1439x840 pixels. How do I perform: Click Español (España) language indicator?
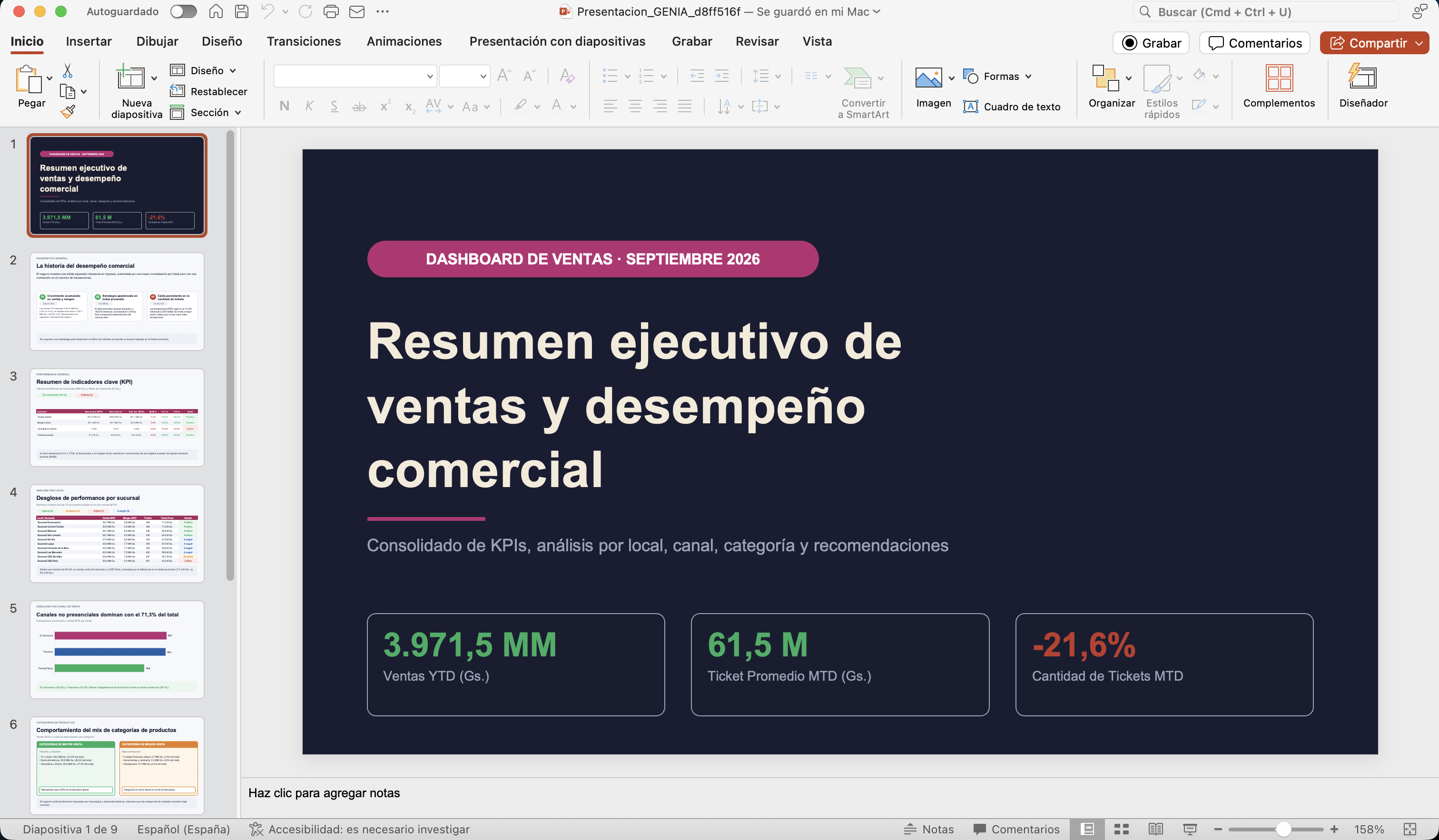(x=183, y=829)
